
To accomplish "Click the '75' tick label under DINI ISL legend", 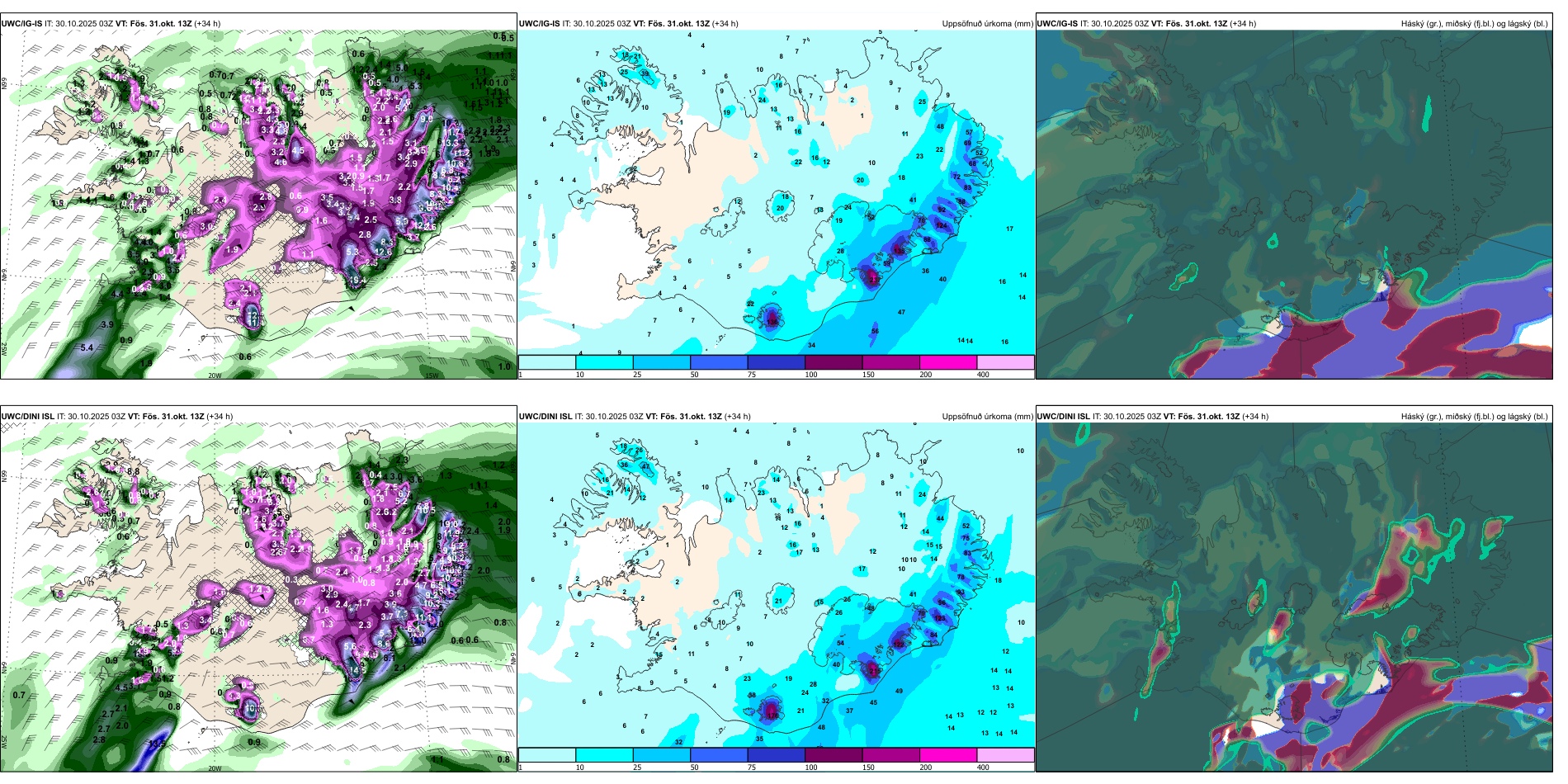I will click(752, 767).
